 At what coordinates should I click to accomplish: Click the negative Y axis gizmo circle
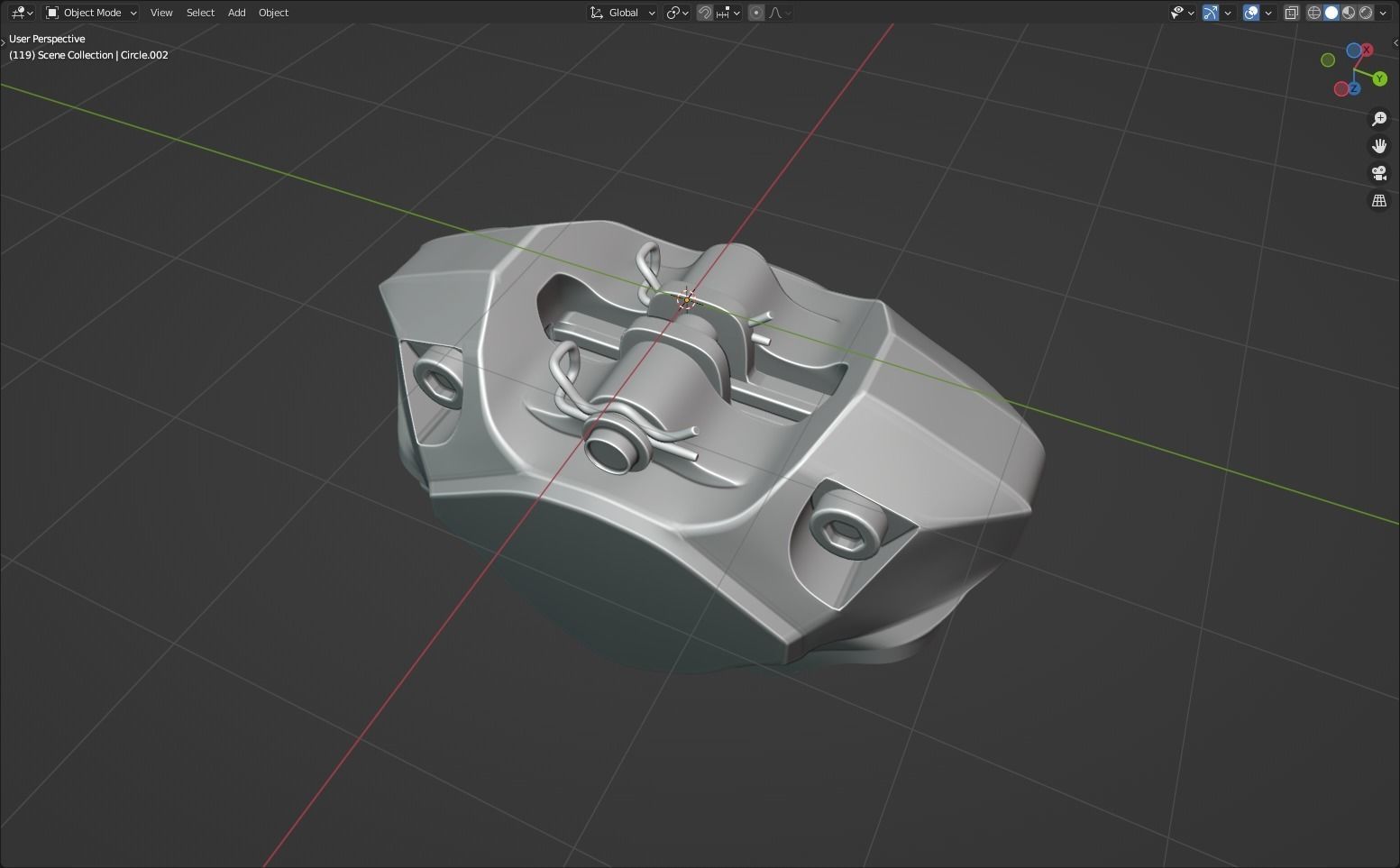(x=1328, y=59)
